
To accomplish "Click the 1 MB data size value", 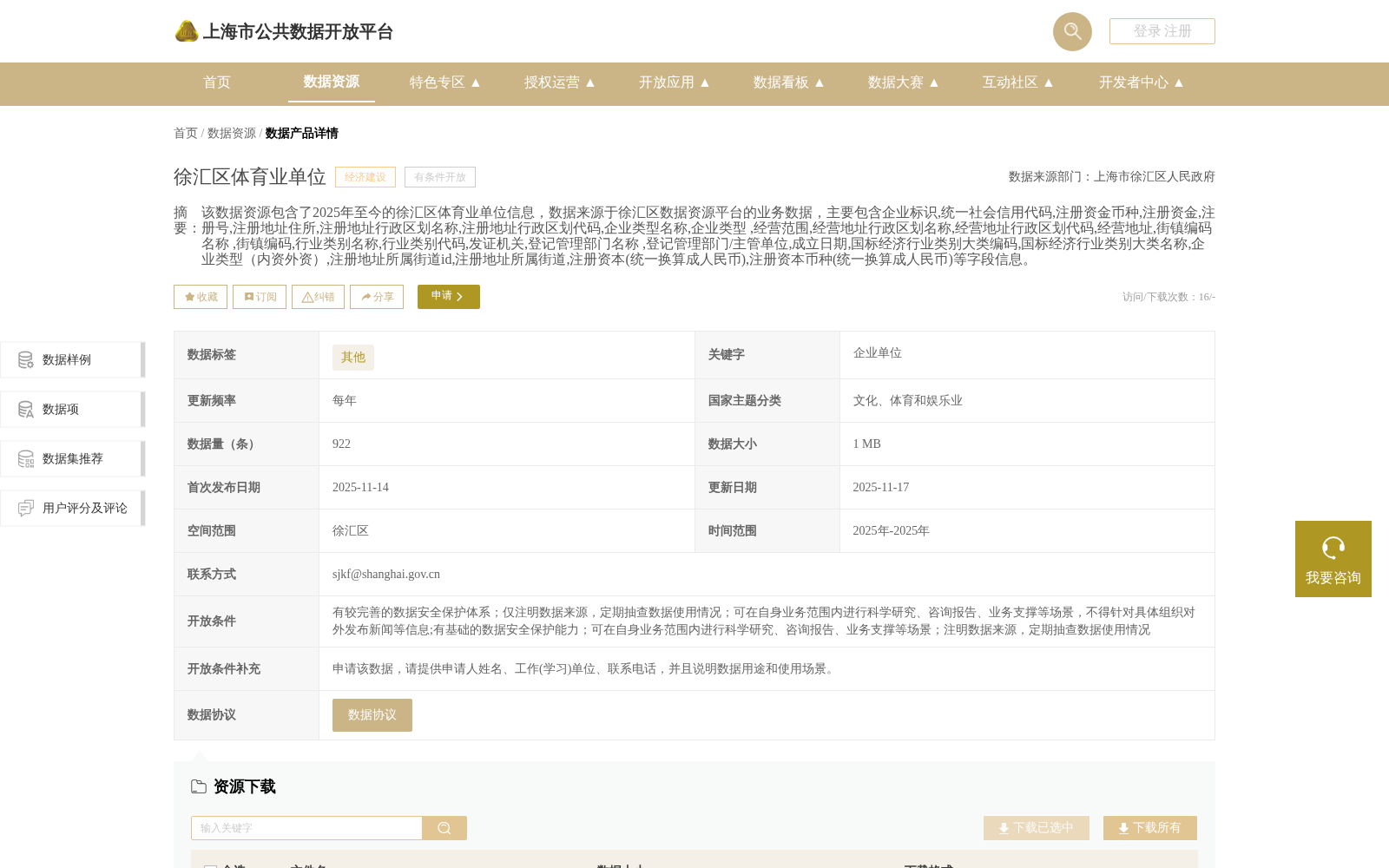I will [867, 444].
